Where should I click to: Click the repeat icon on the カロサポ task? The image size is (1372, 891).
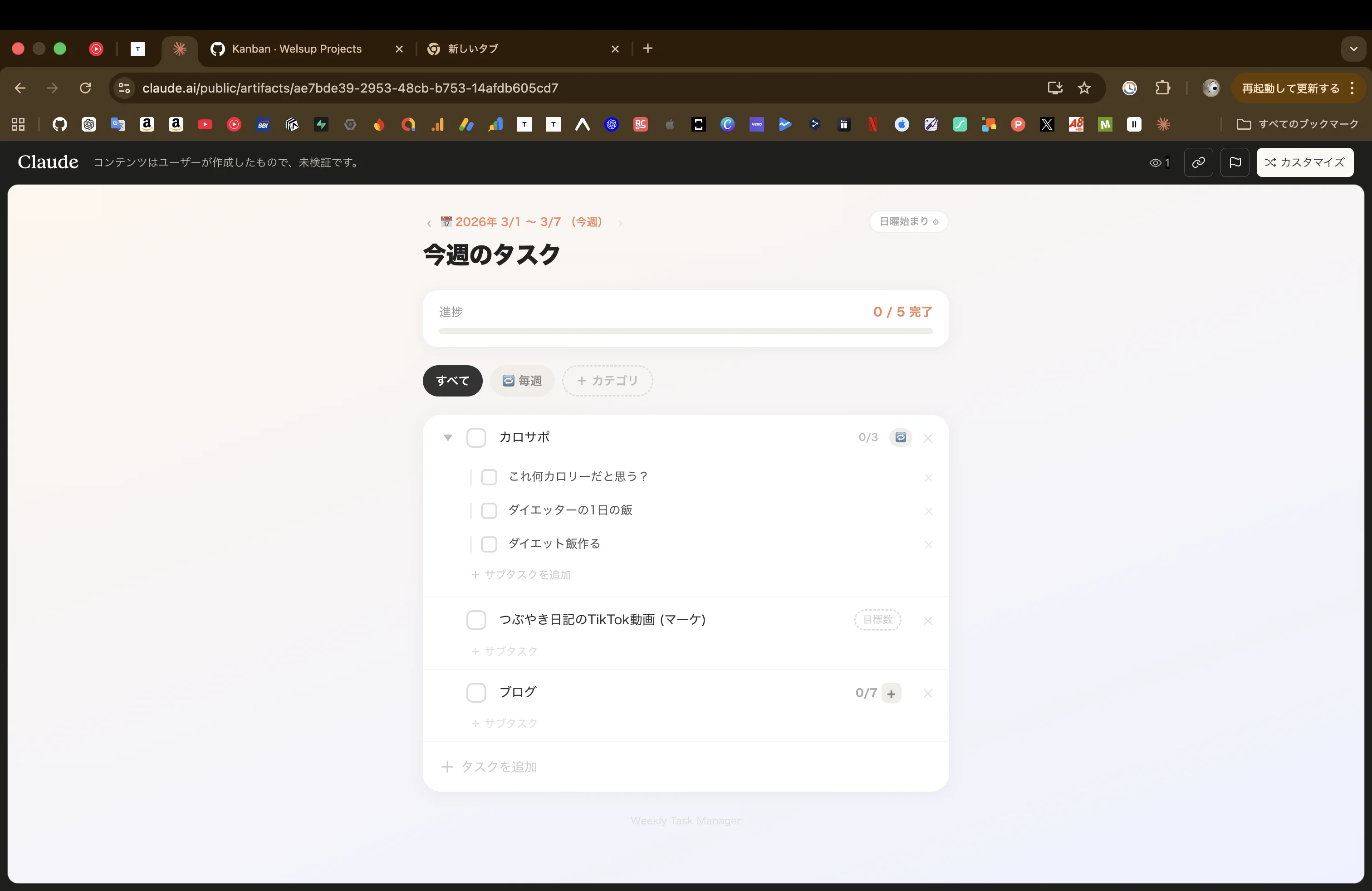901,437
